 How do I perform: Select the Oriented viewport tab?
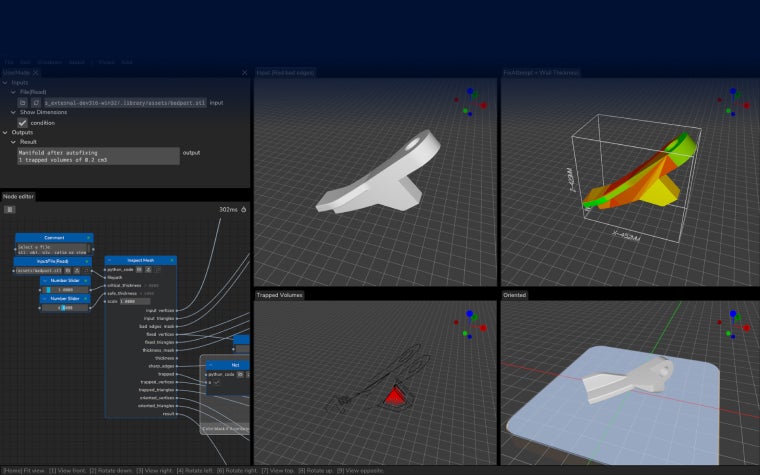point(515,295)
